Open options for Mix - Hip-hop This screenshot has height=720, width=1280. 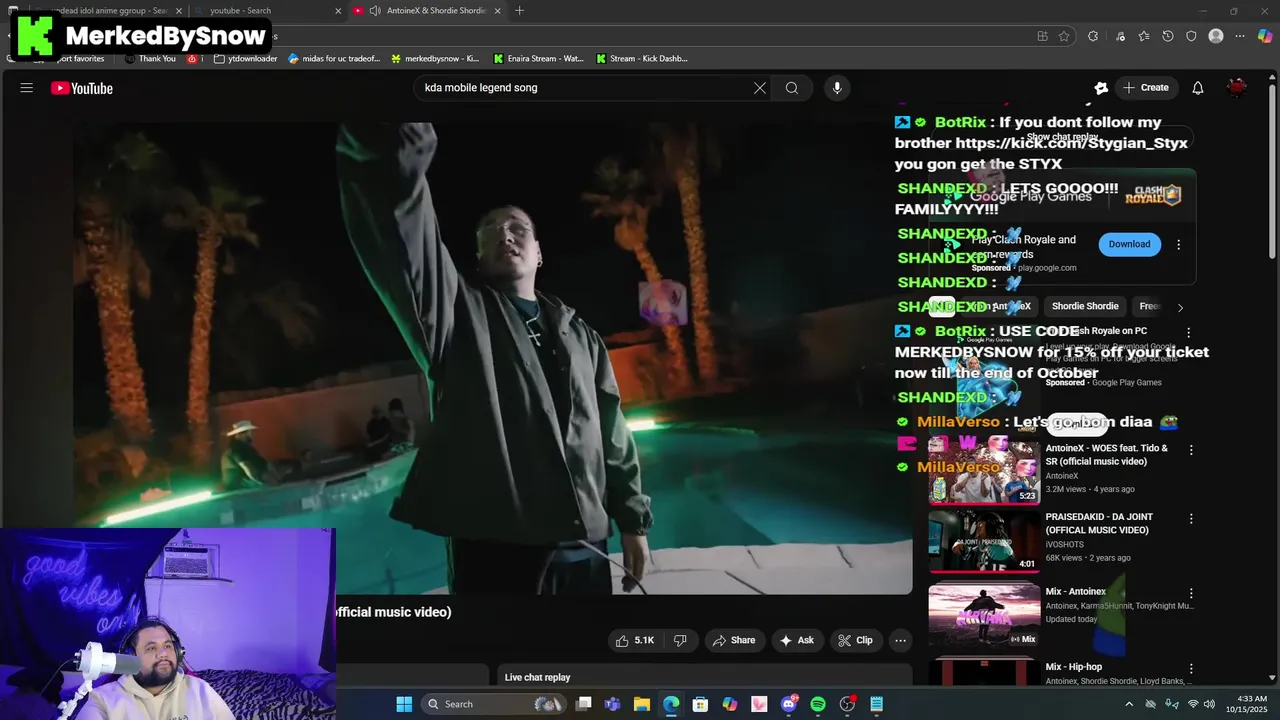(1191, 668)
